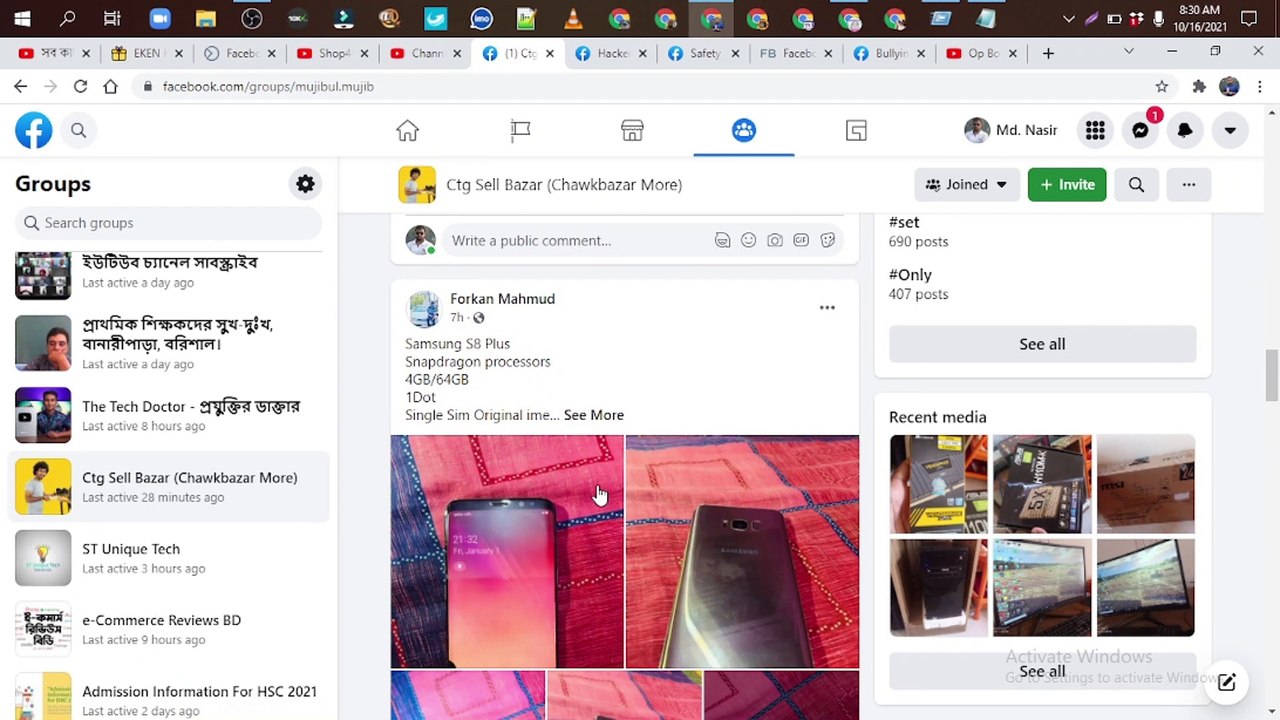Click See all under hashtag topics
Viewport: 1280px width, 720px height.
pos(1042,344)
